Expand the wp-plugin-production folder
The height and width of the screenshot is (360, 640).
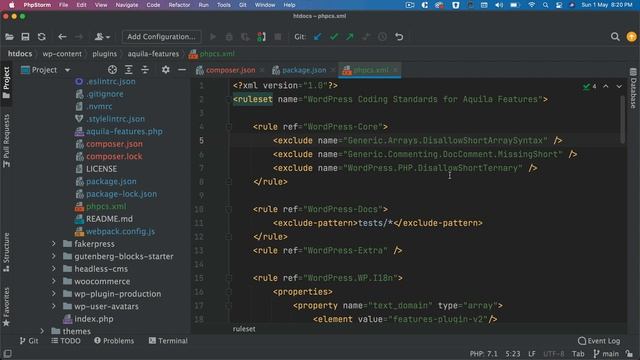pyautogui.click(x=53, y=293)
